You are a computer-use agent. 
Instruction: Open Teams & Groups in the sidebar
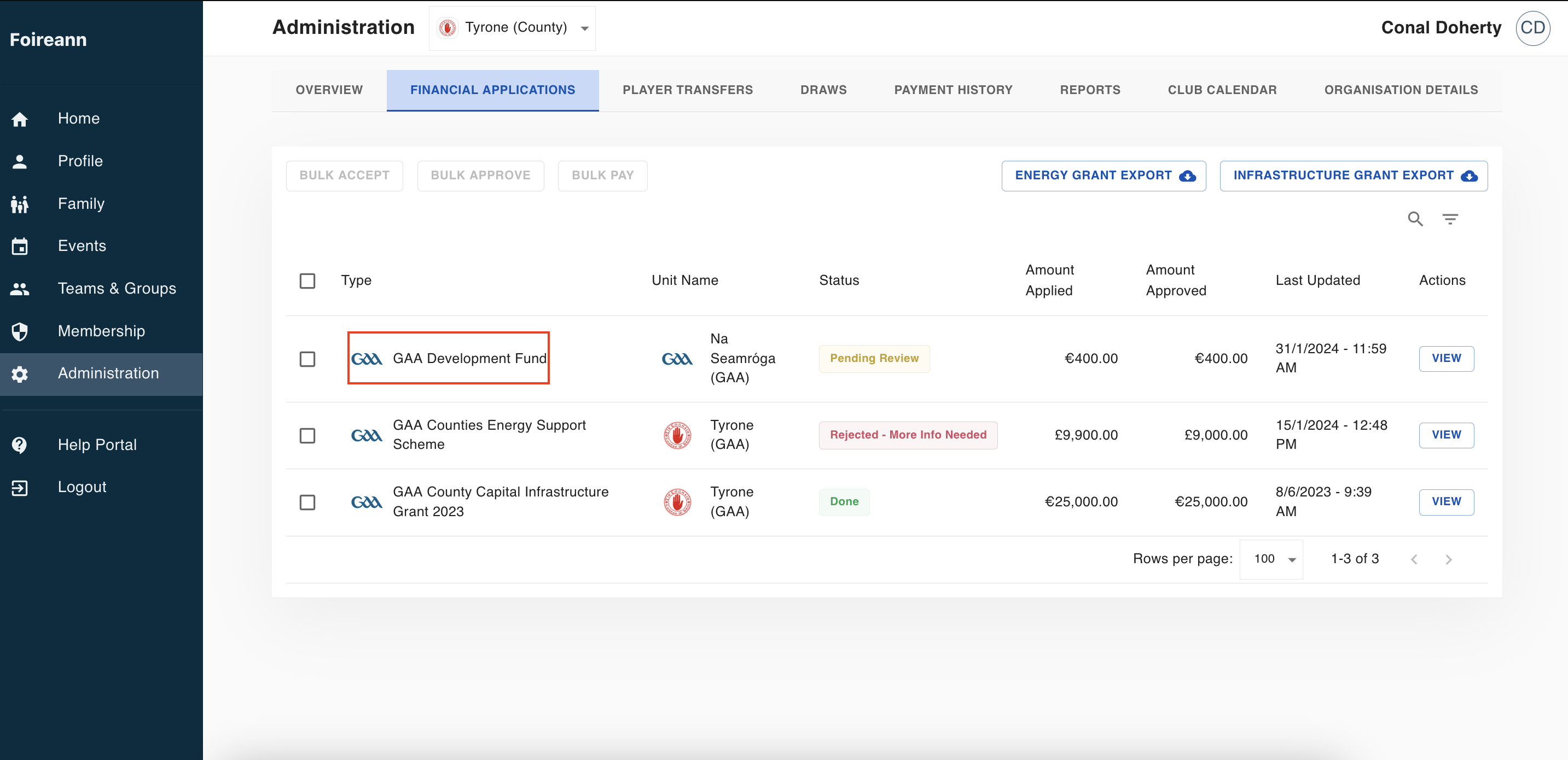coord(101,289)
